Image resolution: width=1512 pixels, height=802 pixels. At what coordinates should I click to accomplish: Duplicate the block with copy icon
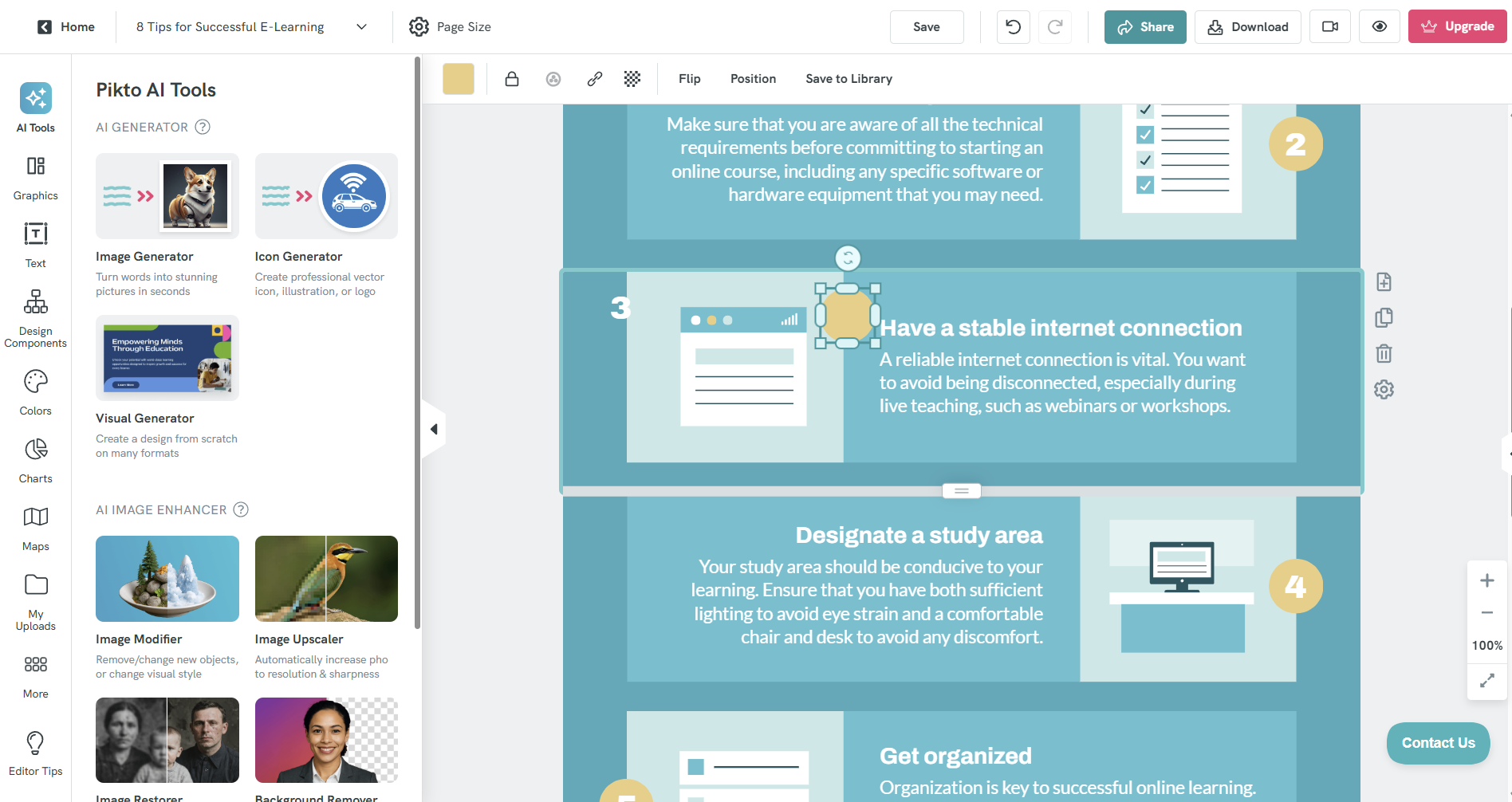pos(1384,317)
